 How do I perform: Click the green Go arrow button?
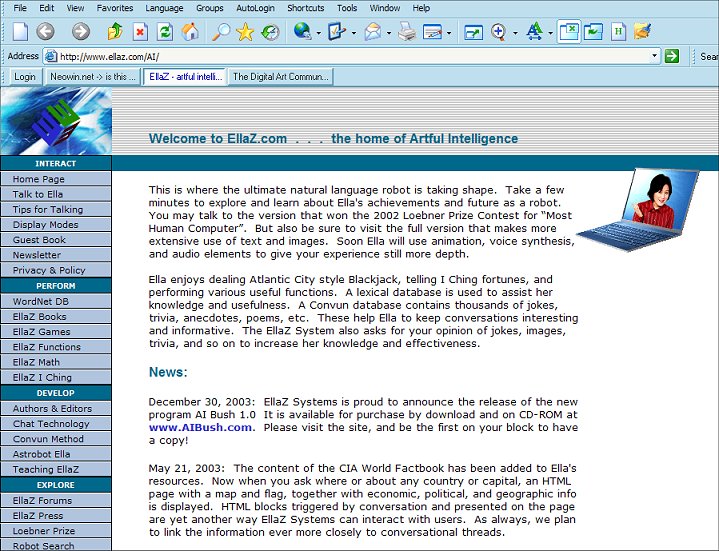coord(672,56)
